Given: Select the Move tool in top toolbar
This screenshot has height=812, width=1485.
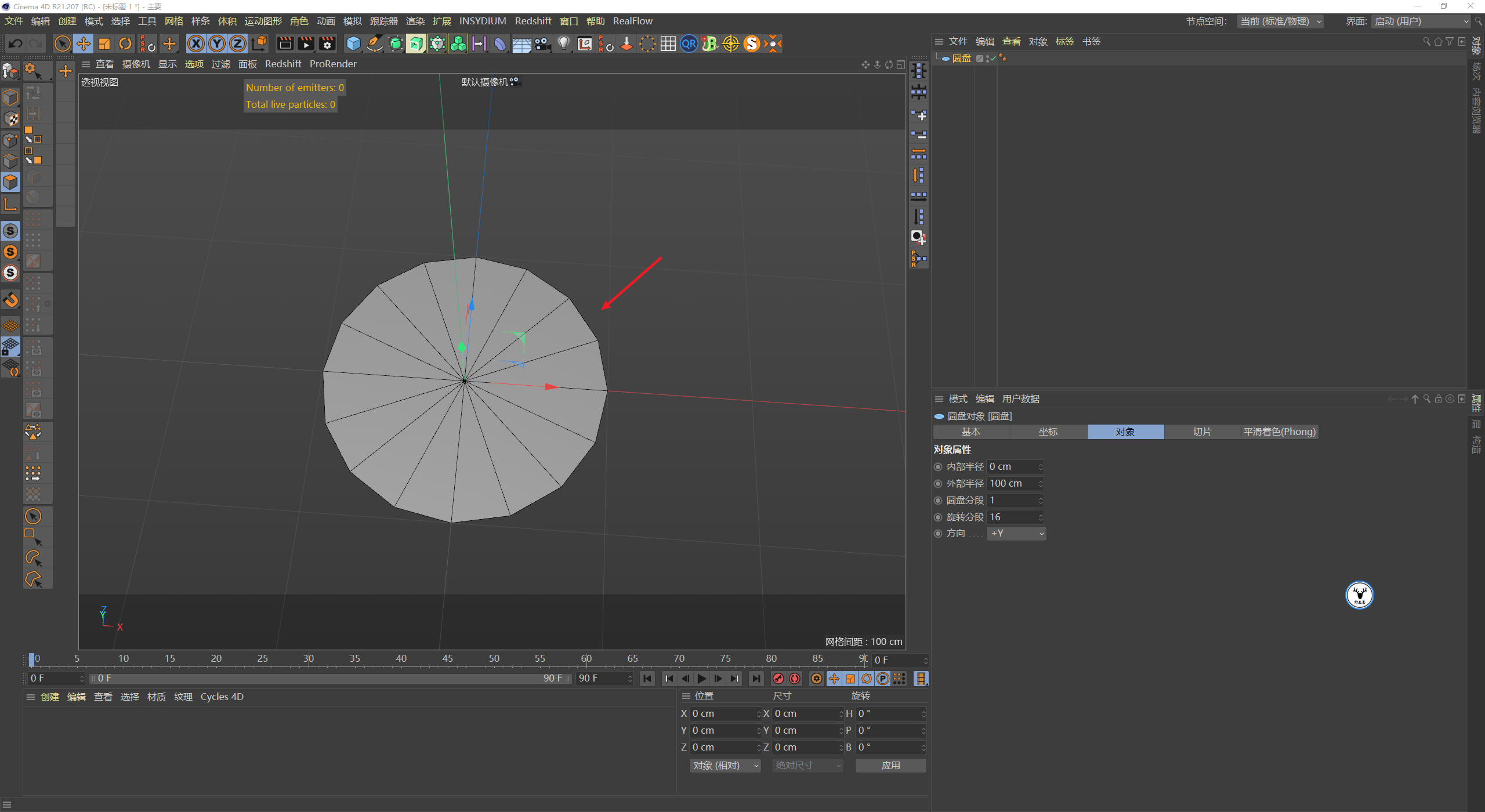Looking at the screenshot, I should pyautogui.click(x=84, y=43).
